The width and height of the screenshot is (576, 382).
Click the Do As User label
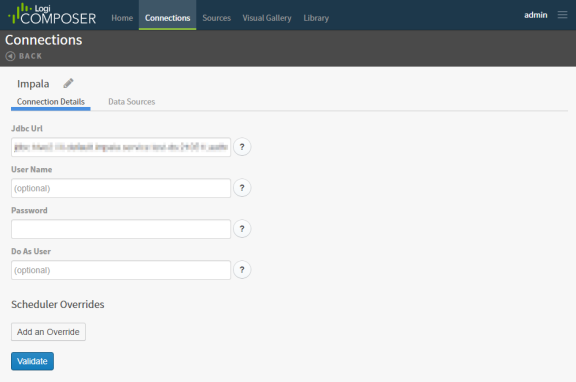31,252
